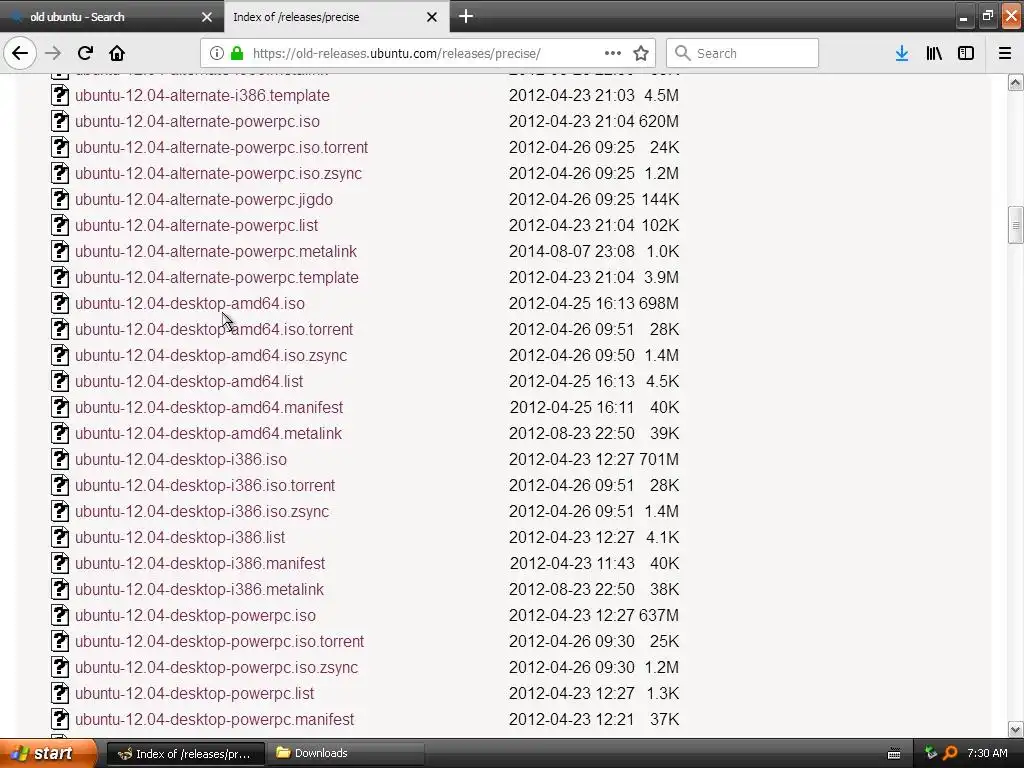The width and height of the screenshot is (1024, 768).
Task: Click the file icon beside ubuntu-12.04-alternate-powerpc.jigdo
Action: tap(60, 199)
